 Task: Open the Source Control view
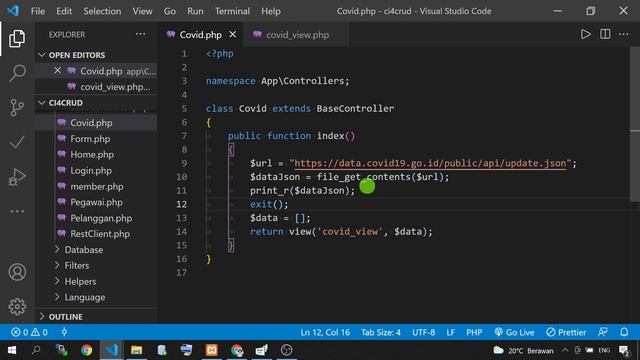click(x=17, y=108)
